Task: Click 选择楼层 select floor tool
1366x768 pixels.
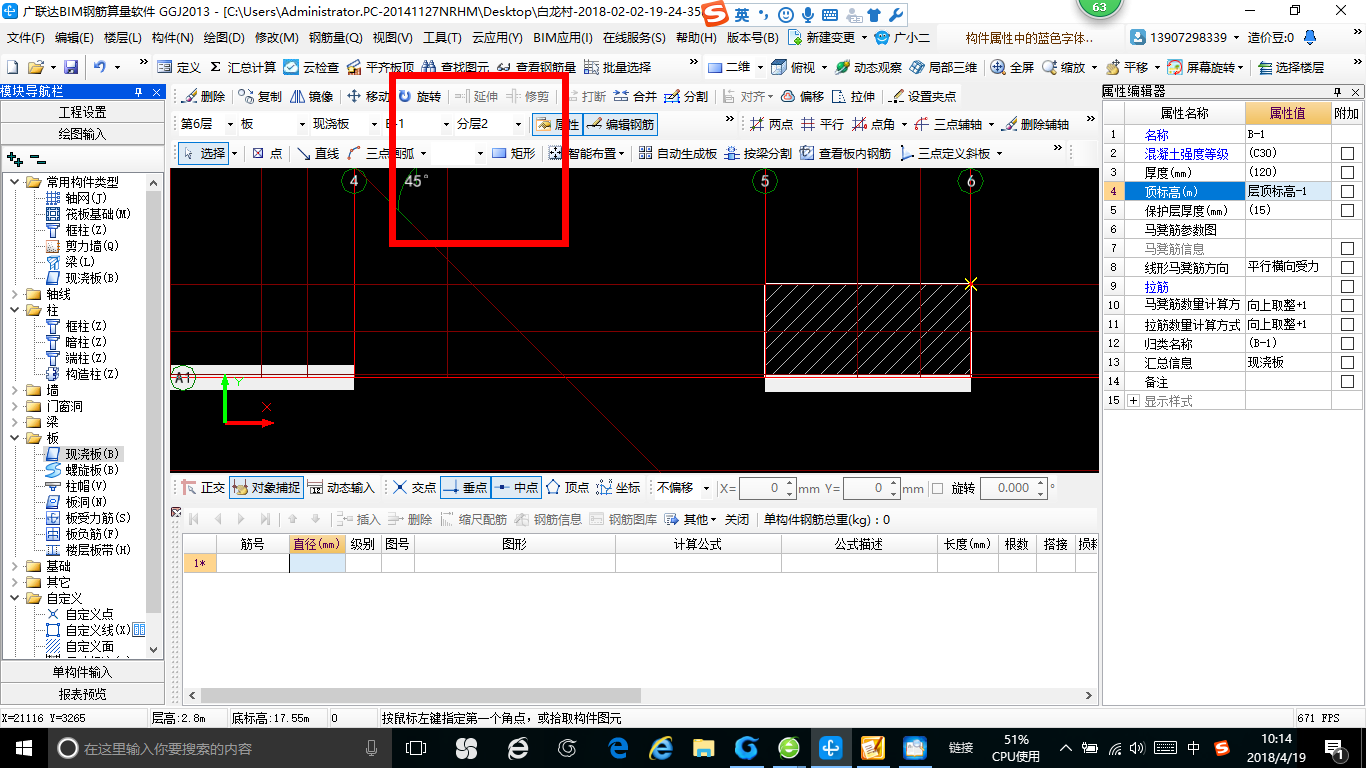Action: [1291, 67]
